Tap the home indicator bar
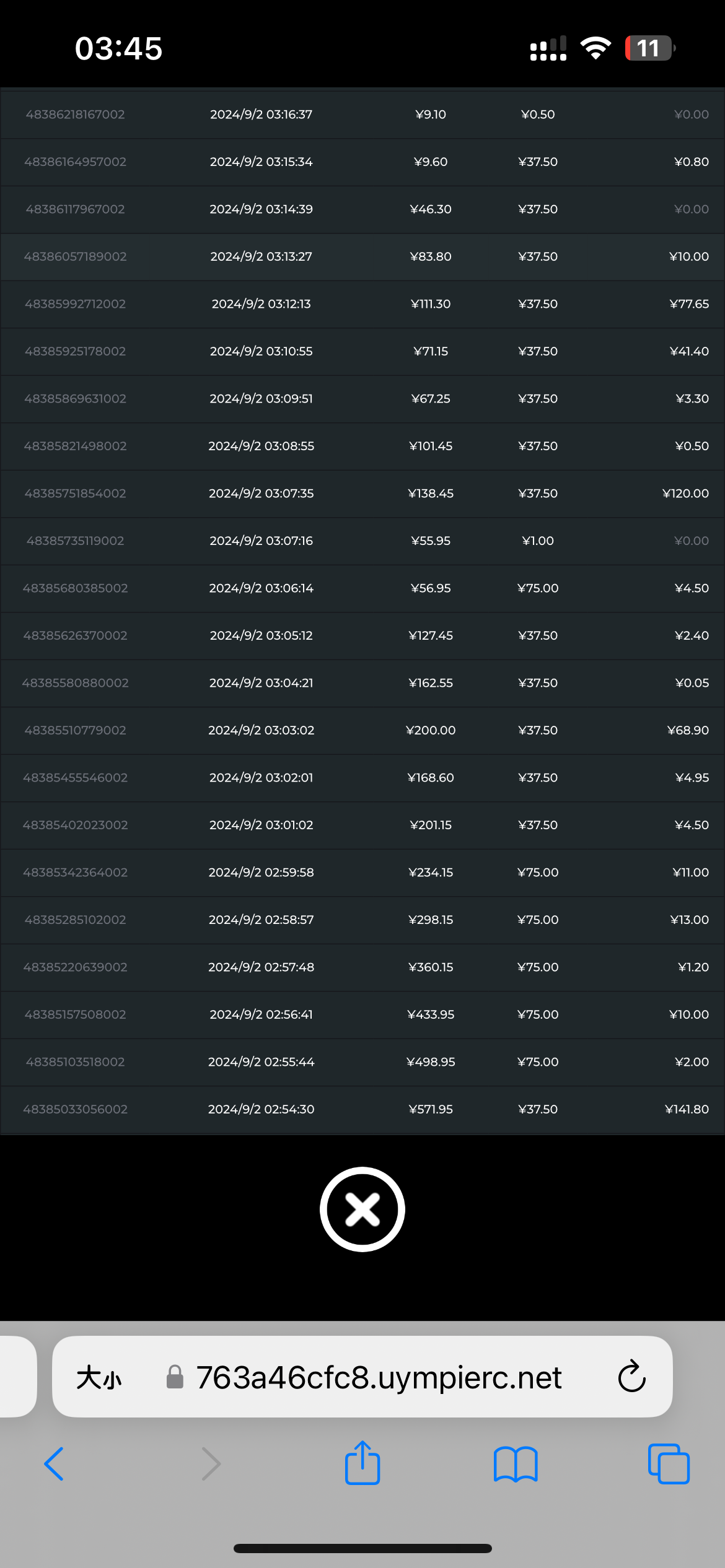The image size is (725, 1568). click(x=362, y=1549)
